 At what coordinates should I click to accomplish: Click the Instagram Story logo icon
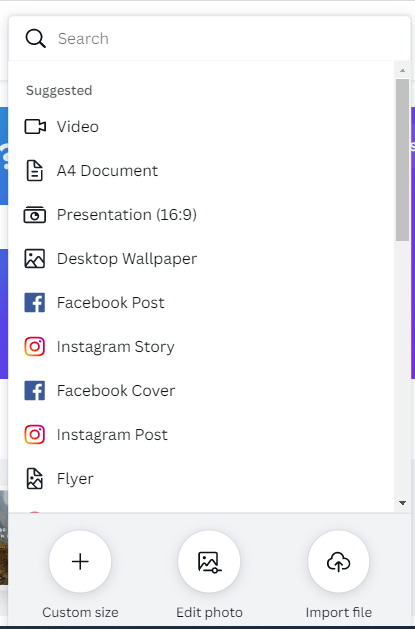click(35, 347)
